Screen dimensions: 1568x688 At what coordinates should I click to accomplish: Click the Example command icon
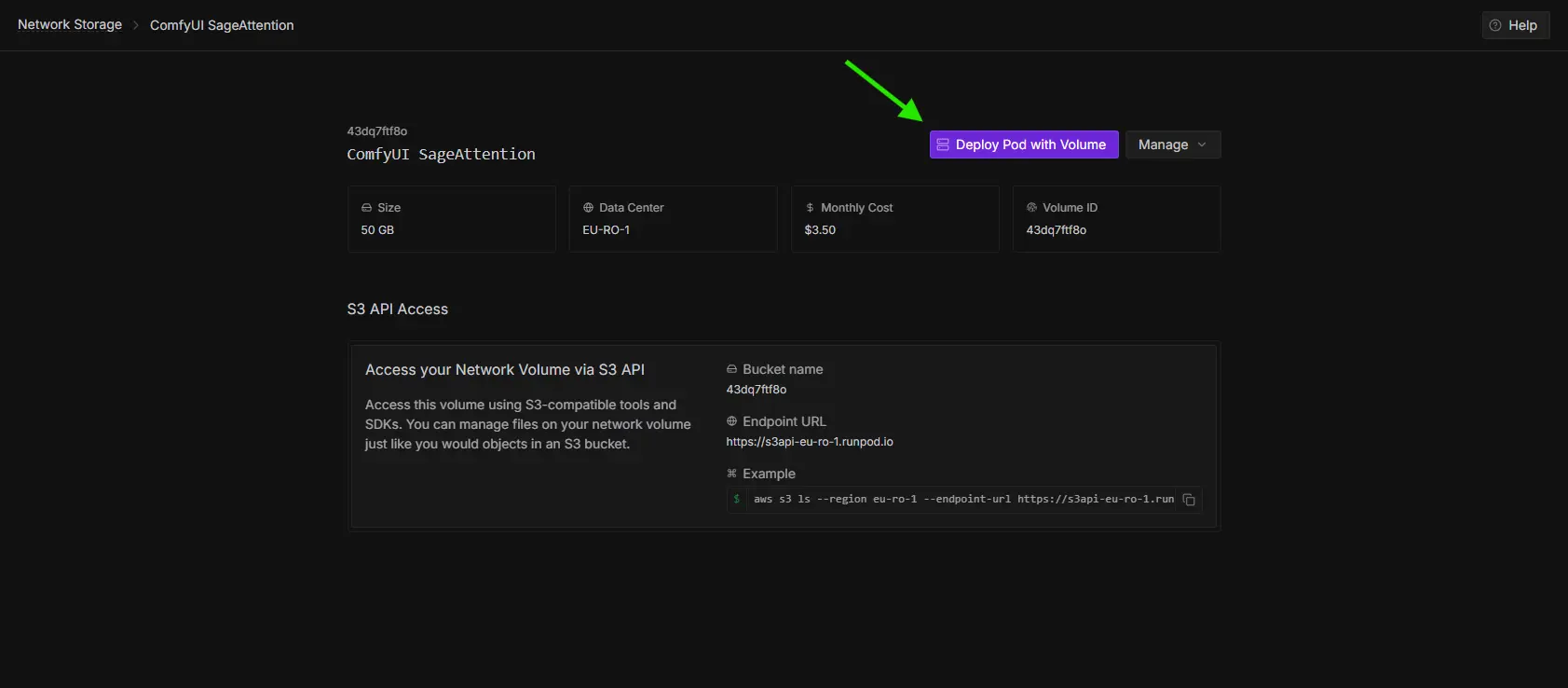(731, 474)
